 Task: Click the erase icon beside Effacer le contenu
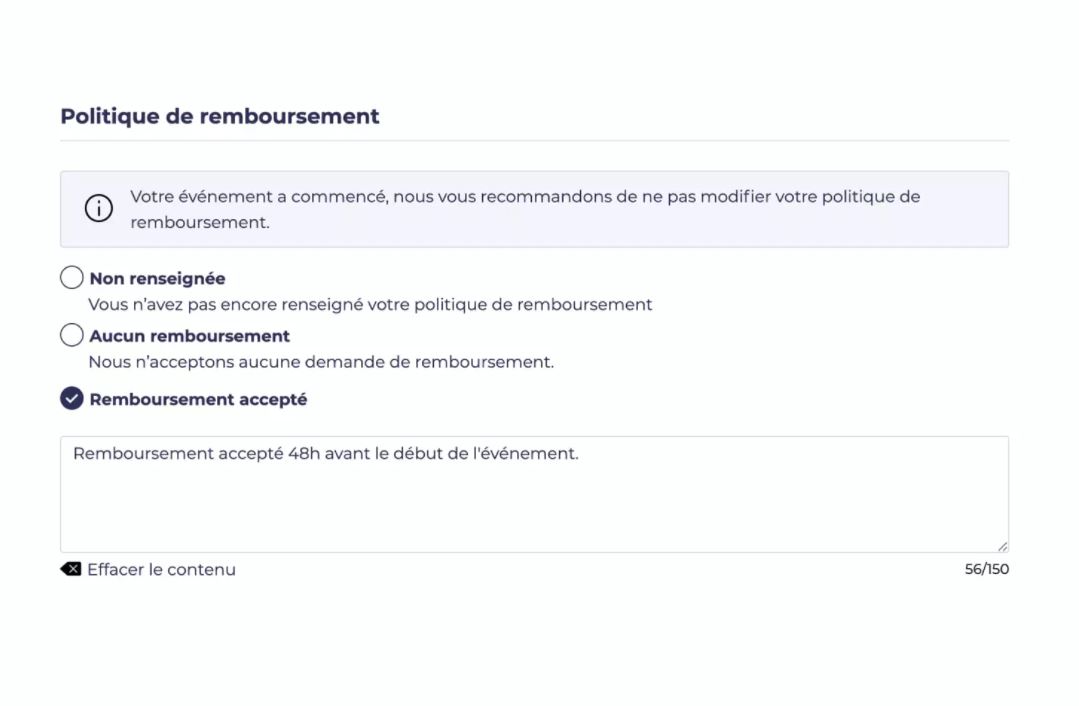[x=71, y=569]
